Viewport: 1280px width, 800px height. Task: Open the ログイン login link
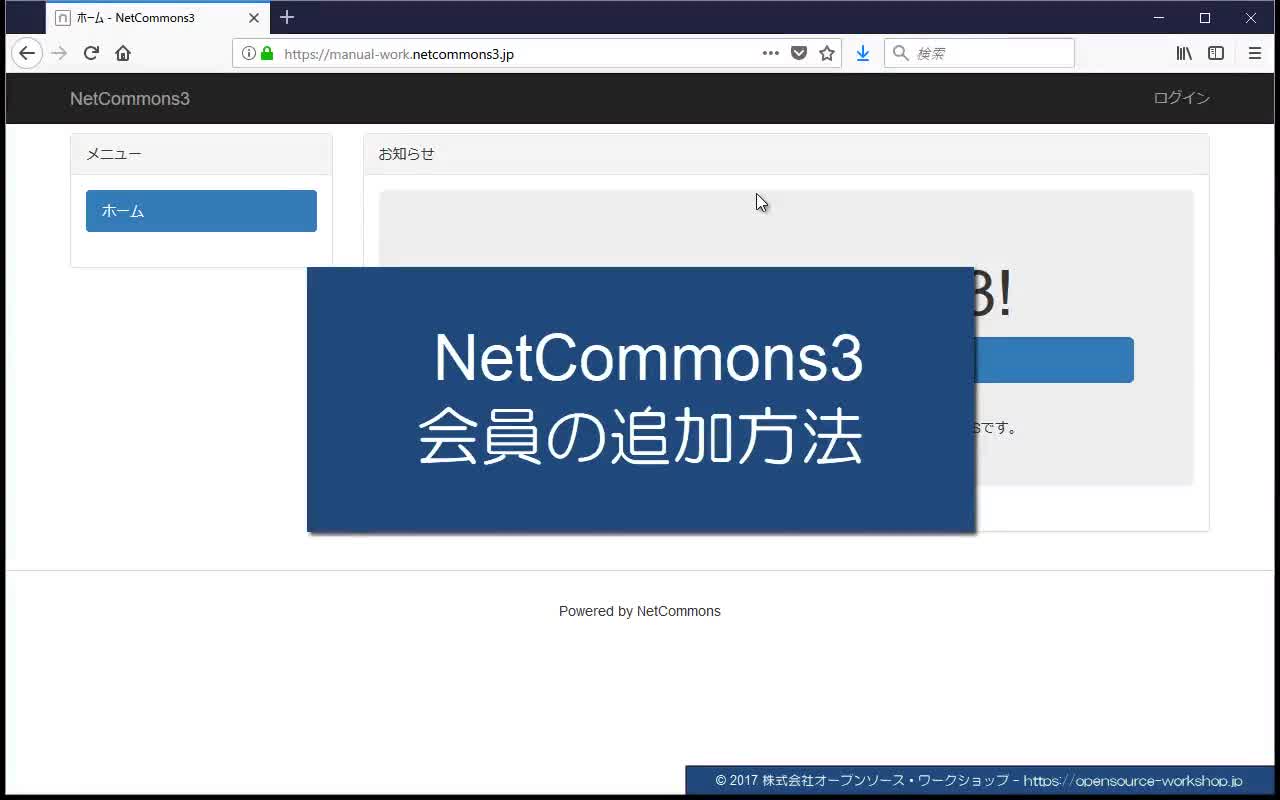(1181, 98)
